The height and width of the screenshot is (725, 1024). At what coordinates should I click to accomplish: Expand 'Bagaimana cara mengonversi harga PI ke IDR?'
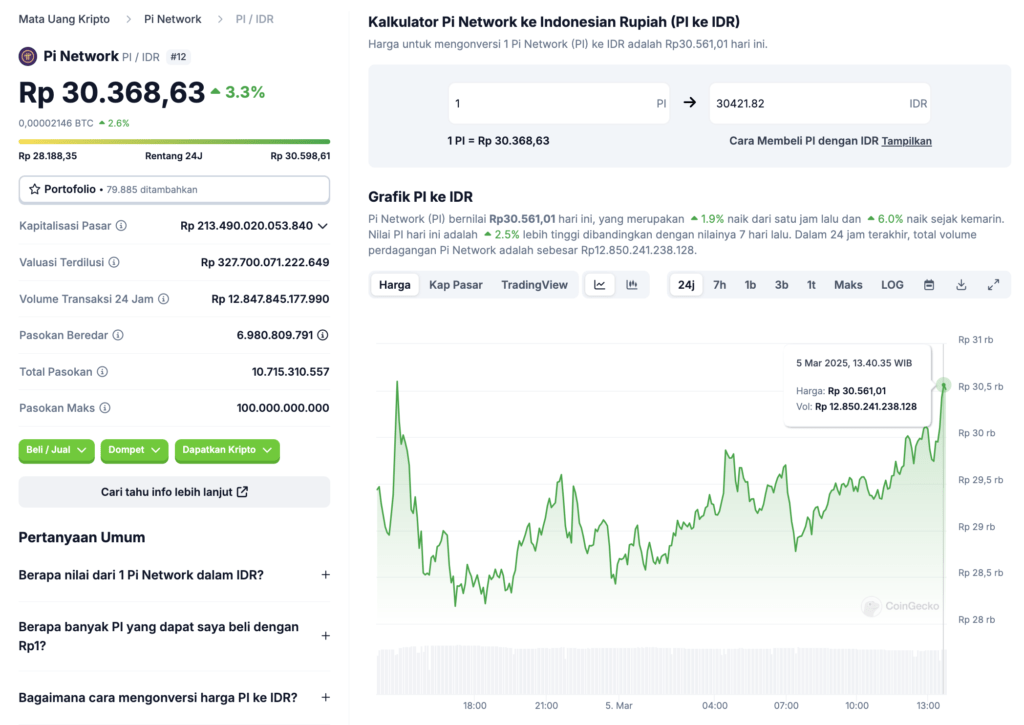click(174, 698)
